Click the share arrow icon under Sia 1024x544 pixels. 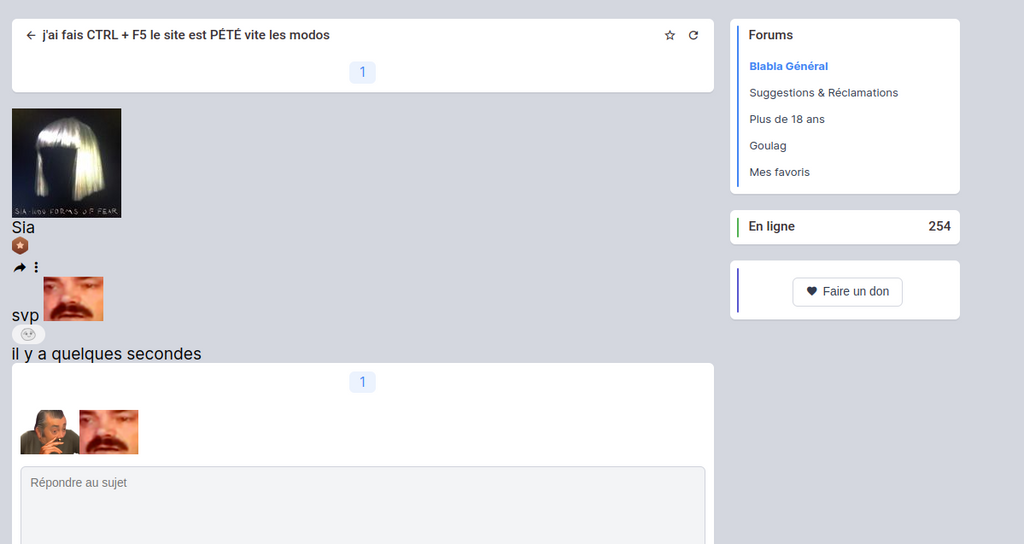click(20, 267)
